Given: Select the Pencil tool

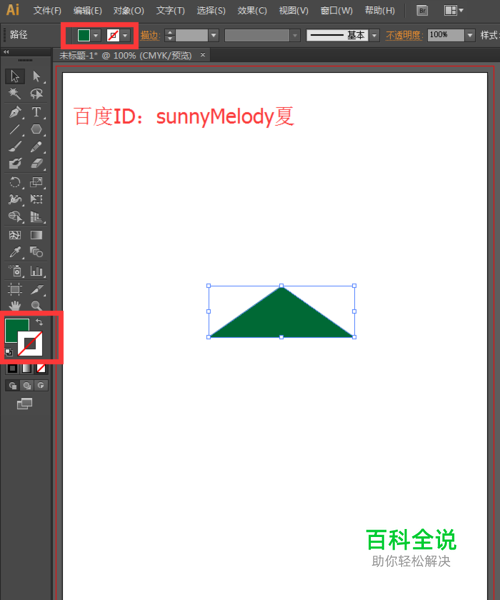Looking at the screenshot, I should coord(36,147).
